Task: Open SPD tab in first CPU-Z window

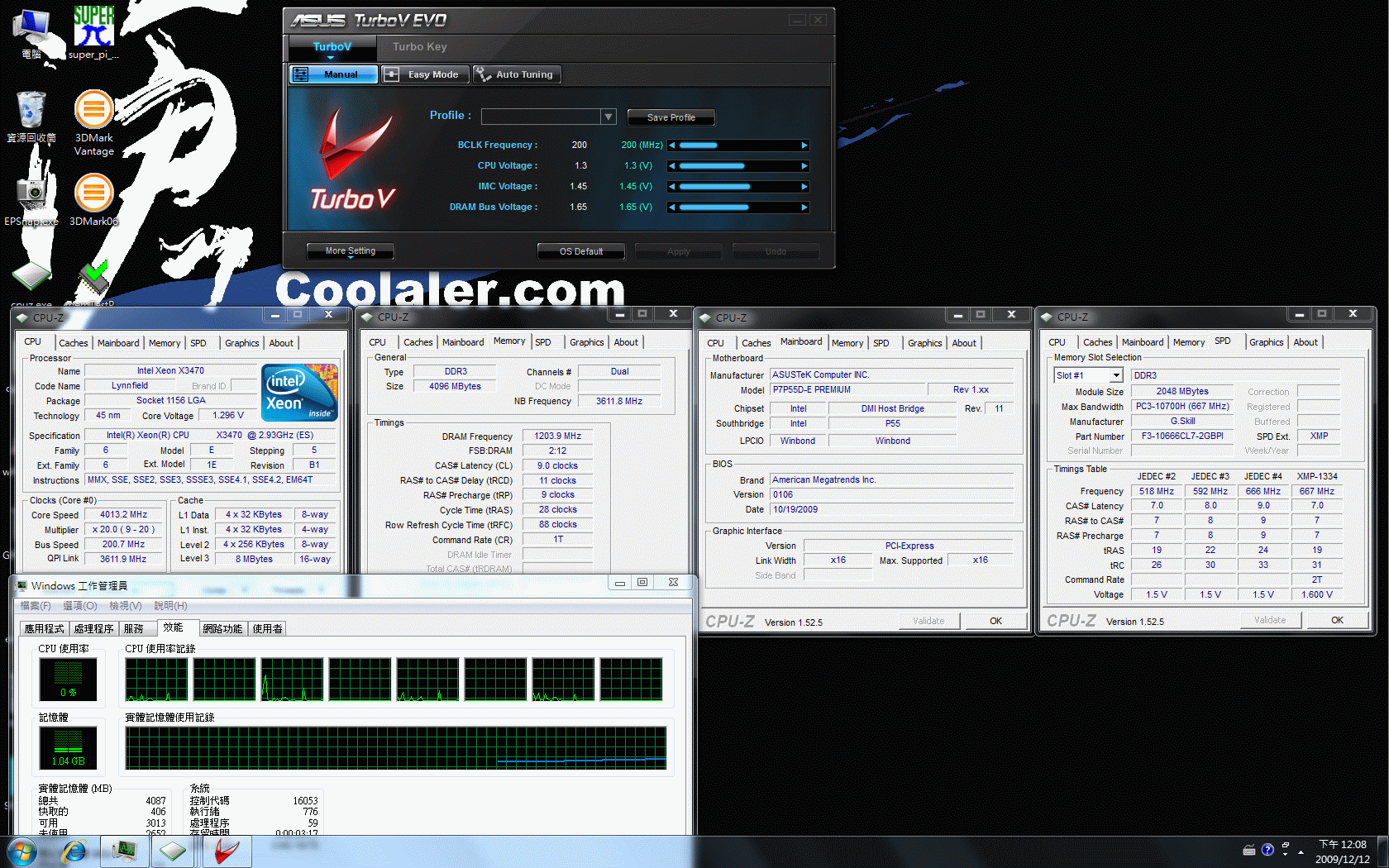Action: (198, 343)
